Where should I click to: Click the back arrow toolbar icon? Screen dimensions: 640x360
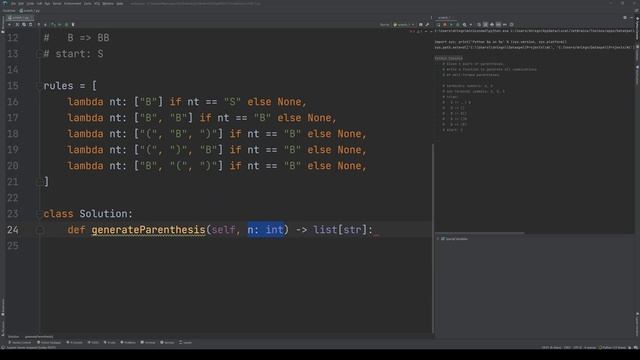(x=9, y=24)
